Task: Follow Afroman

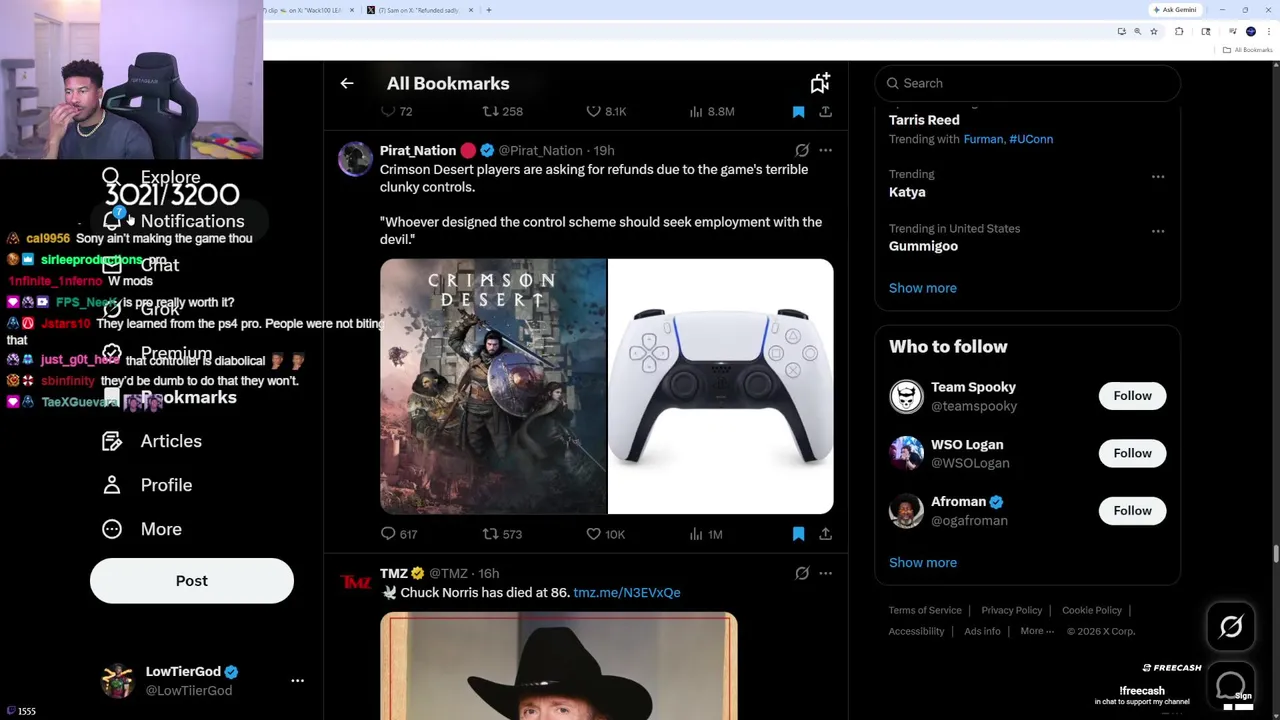Action: point(1132,511)
